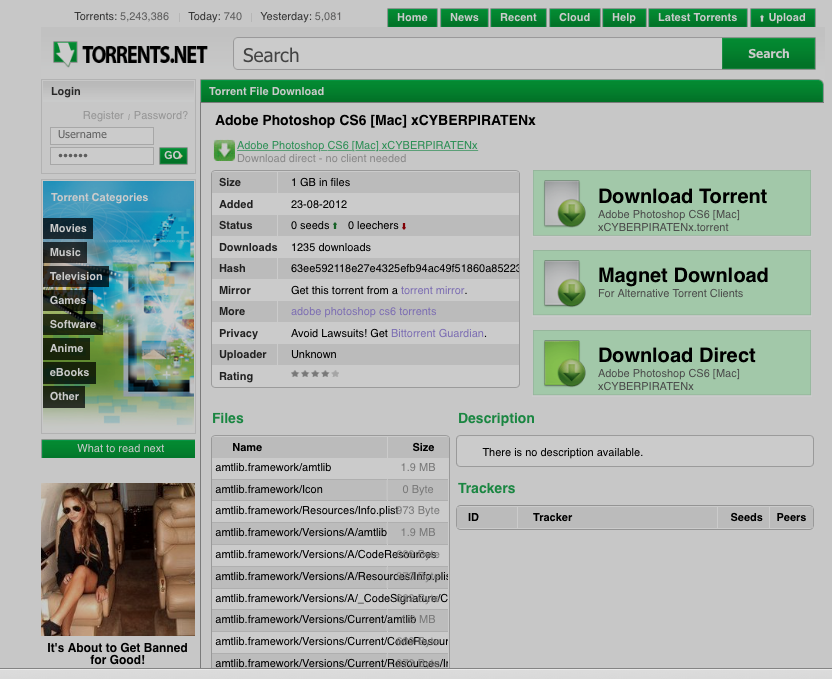Click the Download Torrent file icon
The width and height of the screenshot is (832, 679).
565,204
